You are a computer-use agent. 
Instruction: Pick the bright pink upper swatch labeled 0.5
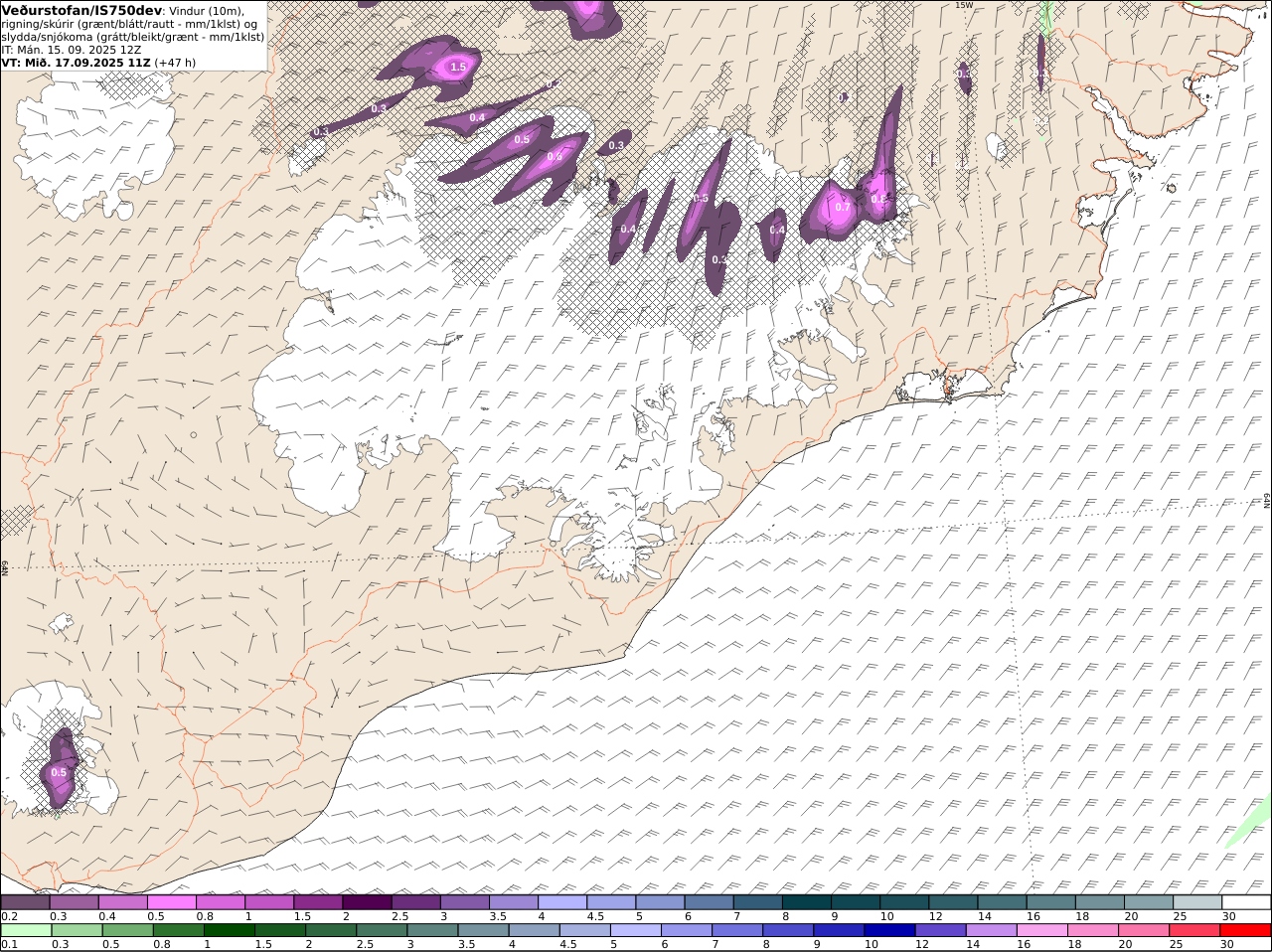tap(172, 902)
